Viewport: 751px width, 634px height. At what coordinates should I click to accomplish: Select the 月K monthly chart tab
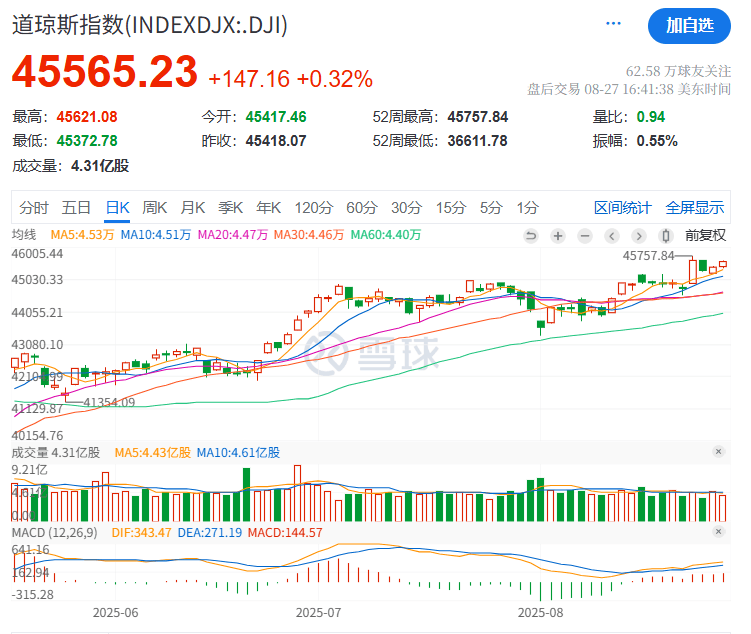[x=193, y=208]
